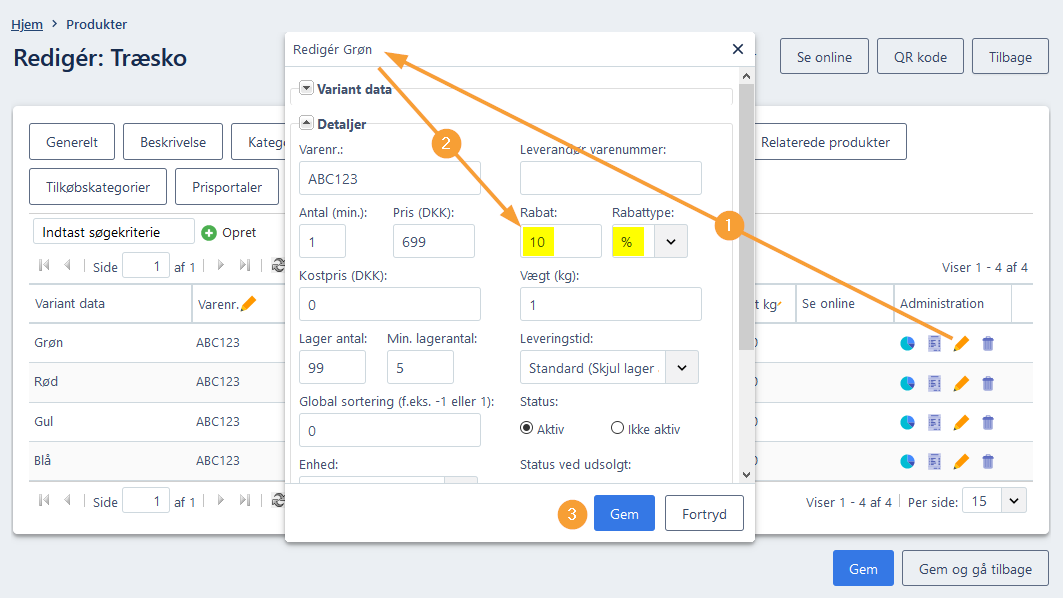
Task: Switch to the Beskrivelse tab
Action: [173, 142]
